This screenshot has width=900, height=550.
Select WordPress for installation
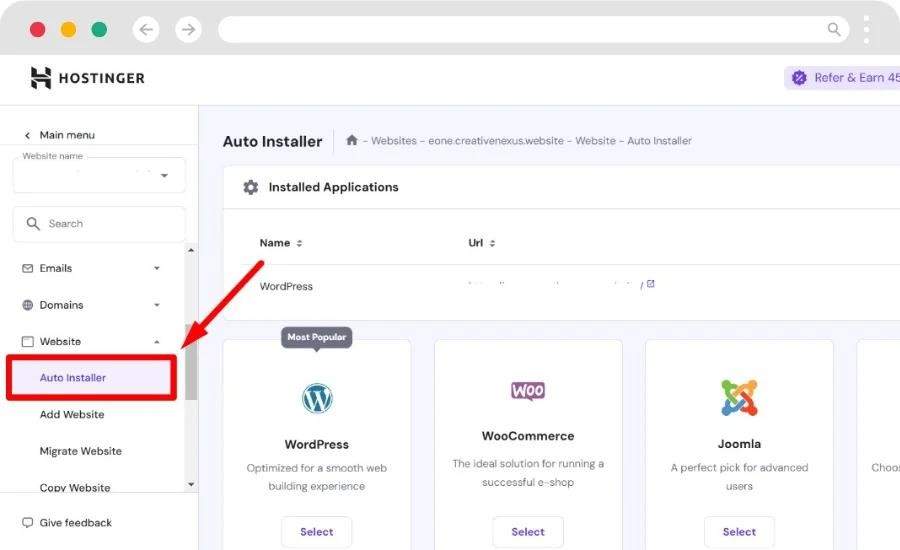(x=317, y=532)
